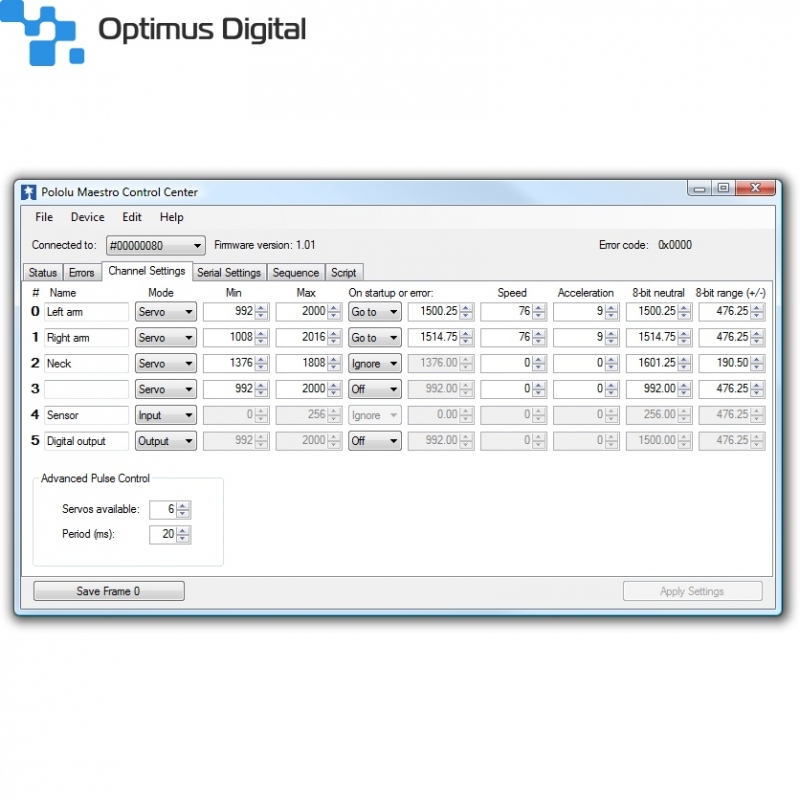Click the empty name field of channel 3
Viewport: 800px width, 800px height.
click(86, 389)
